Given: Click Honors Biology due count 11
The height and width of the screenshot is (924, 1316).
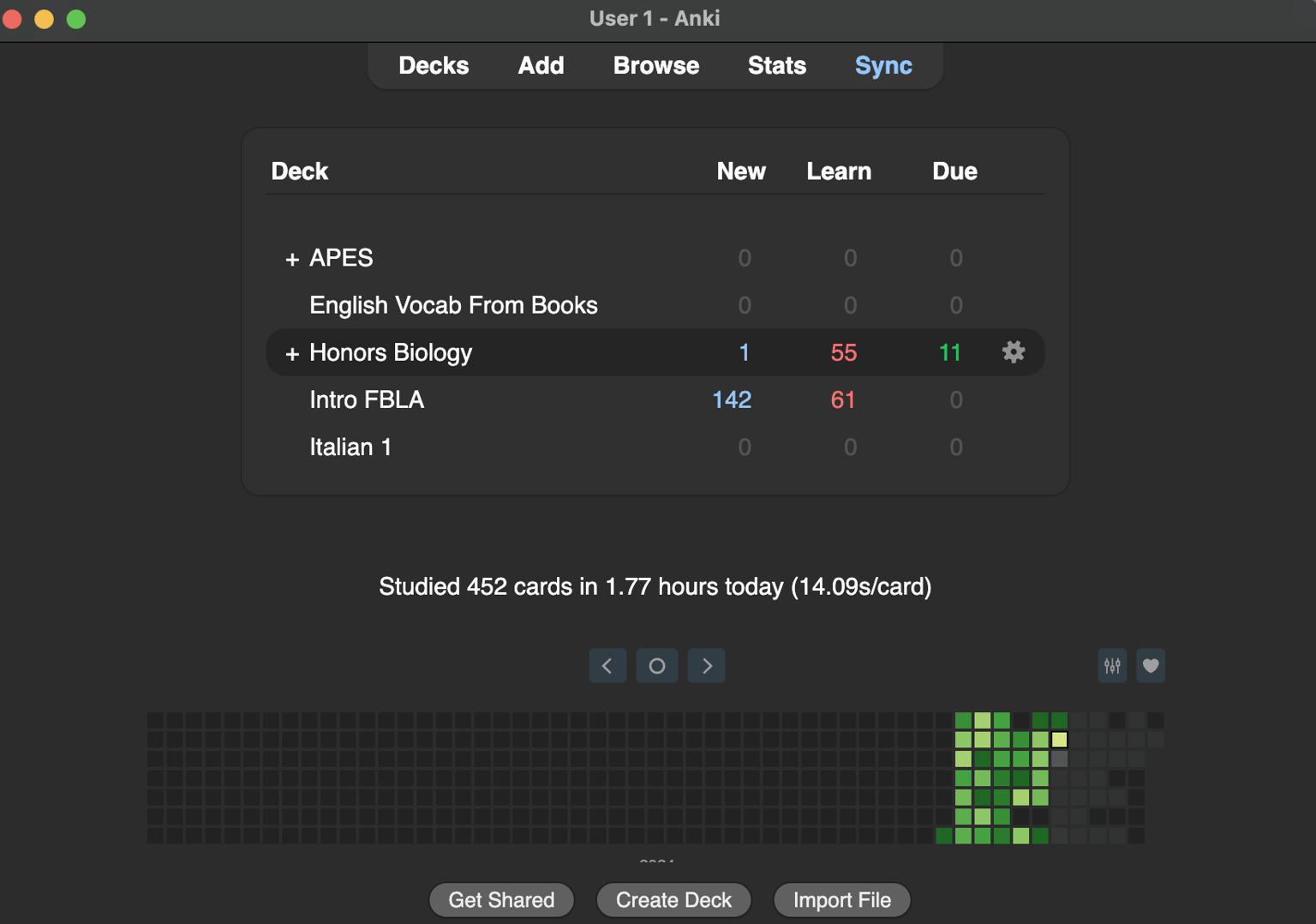Looking at the screenshot, I should click(x=950, y=352).
